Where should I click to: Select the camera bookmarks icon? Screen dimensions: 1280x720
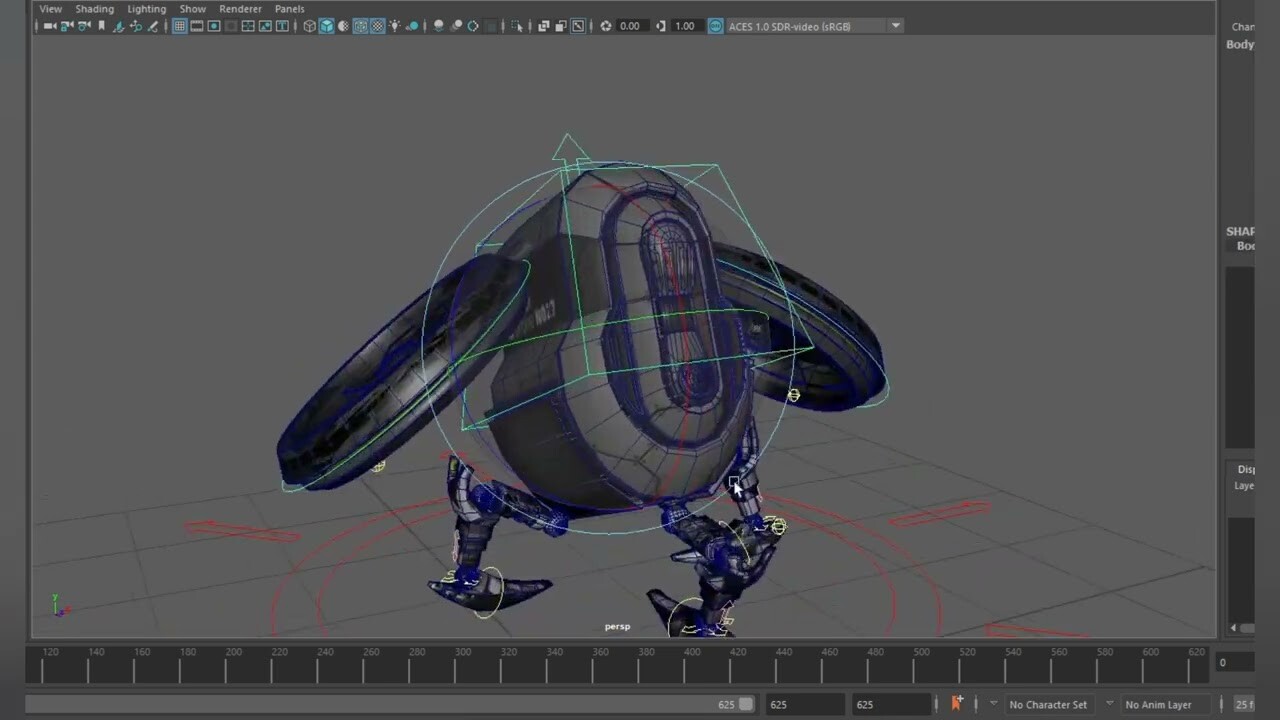[101, 26]
